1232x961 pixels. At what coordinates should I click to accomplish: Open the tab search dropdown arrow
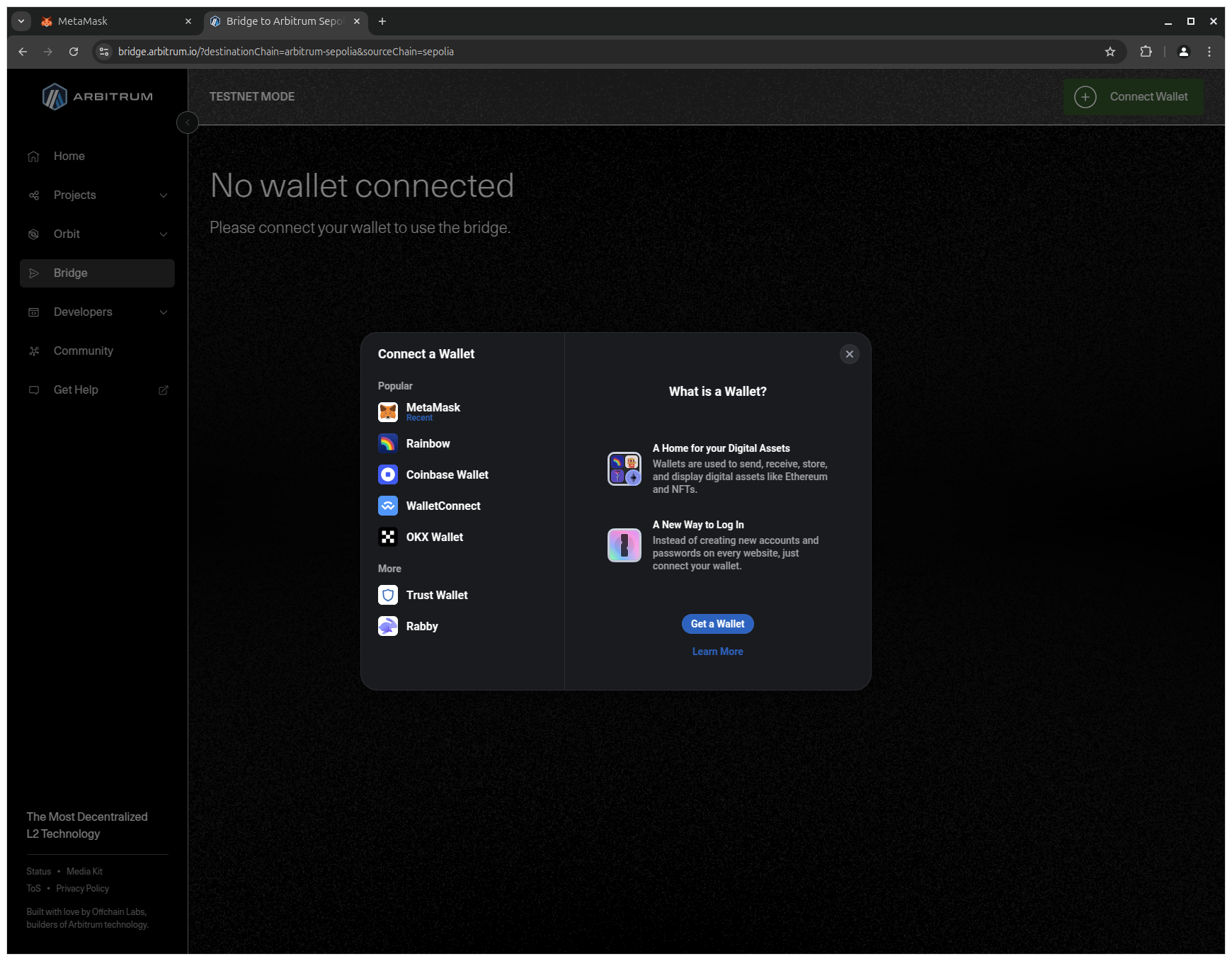pyautogui.click(x=21, y=21)
